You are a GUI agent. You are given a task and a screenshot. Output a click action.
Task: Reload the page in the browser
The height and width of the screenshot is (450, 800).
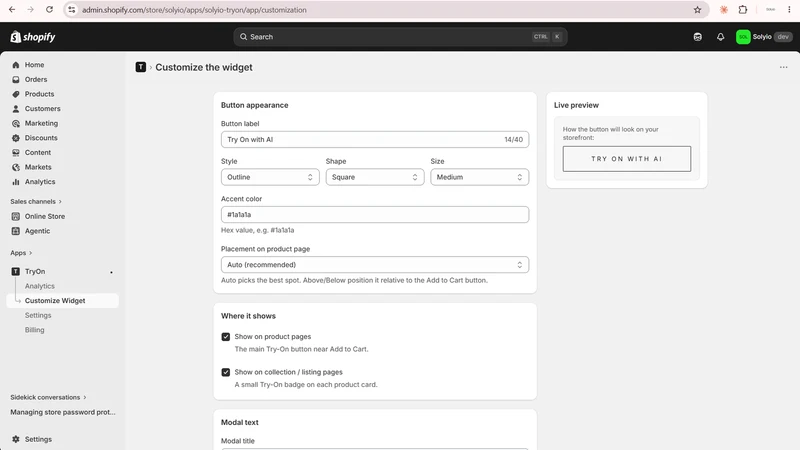pos(49,10)
